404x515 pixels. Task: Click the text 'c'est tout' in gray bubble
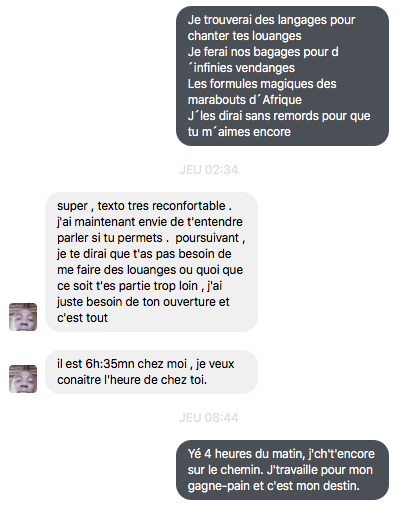click(82, 318)
